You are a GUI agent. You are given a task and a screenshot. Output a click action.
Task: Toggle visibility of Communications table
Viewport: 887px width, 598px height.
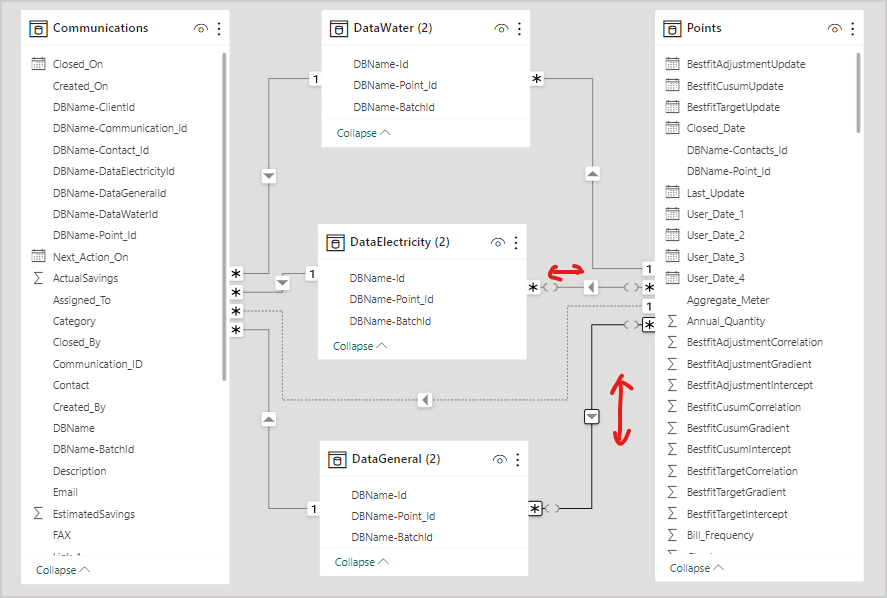pos(201,29)
